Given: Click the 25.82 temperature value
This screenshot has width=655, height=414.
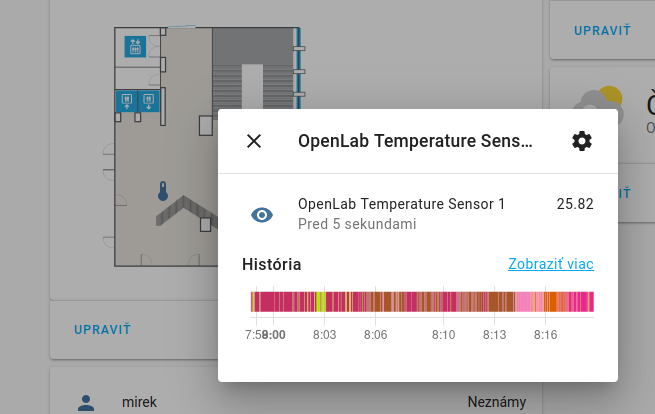Looking at the screenshot, I should (x=575, y=204).
